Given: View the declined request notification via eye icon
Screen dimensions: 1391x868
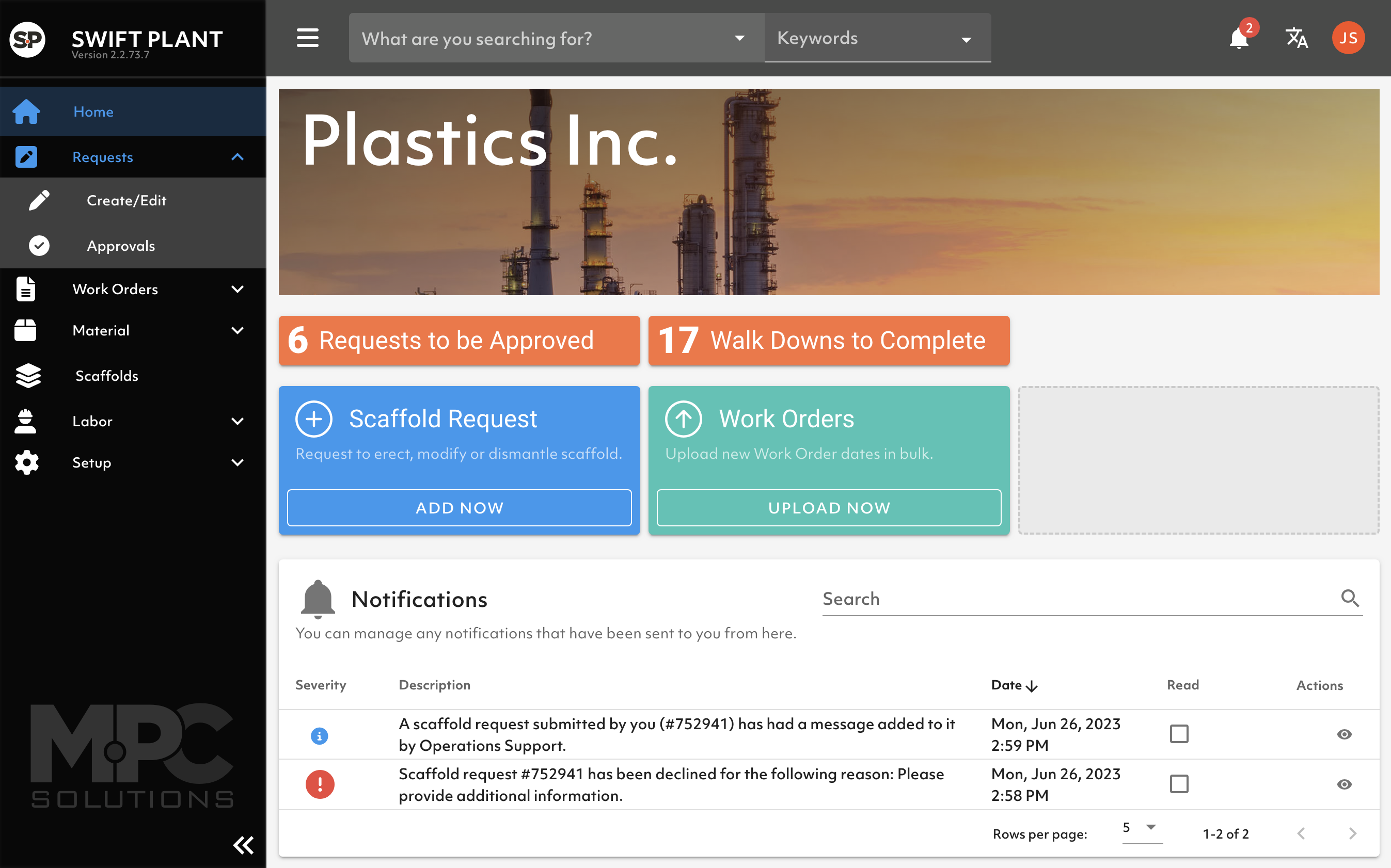Looking at the screenshot, I should [x=1344, y=784].
